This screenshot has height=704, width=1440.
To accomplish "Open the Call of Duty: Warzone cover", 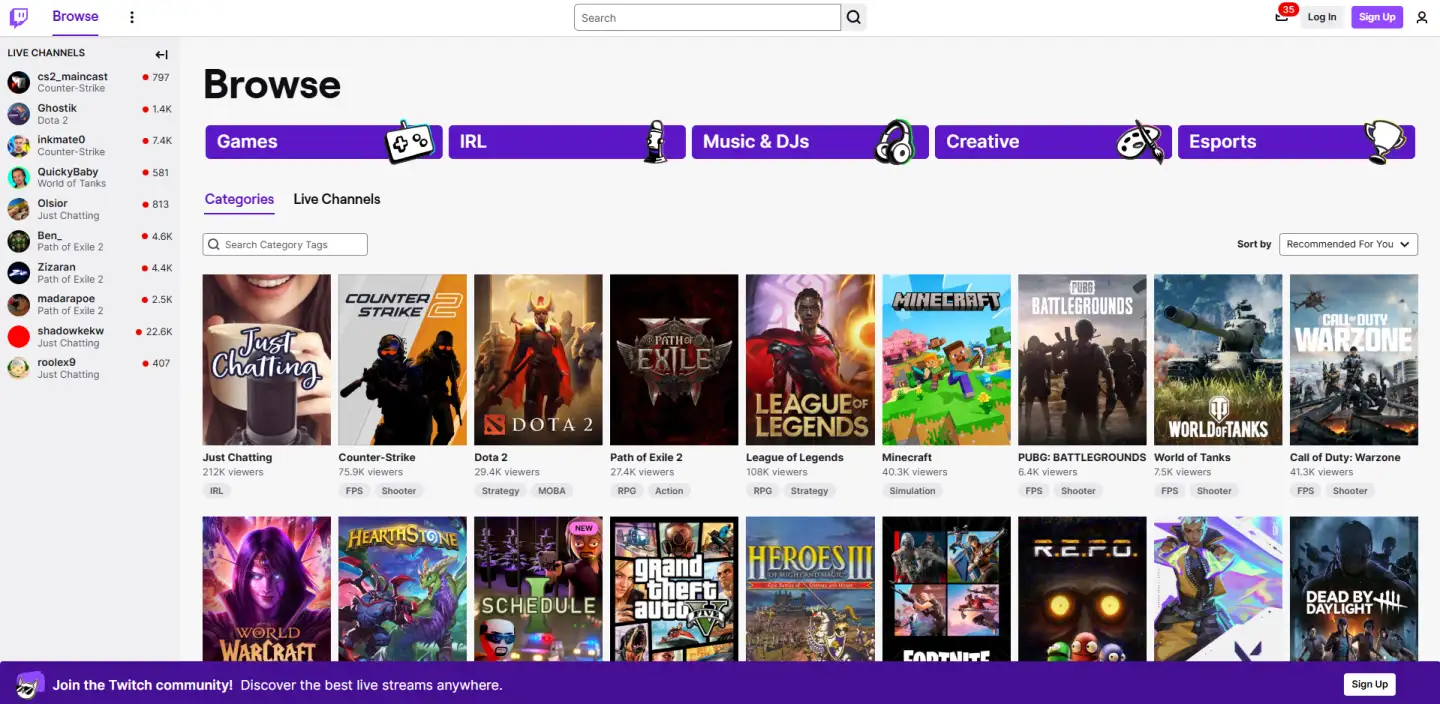I will click(x=1354, y=360).
